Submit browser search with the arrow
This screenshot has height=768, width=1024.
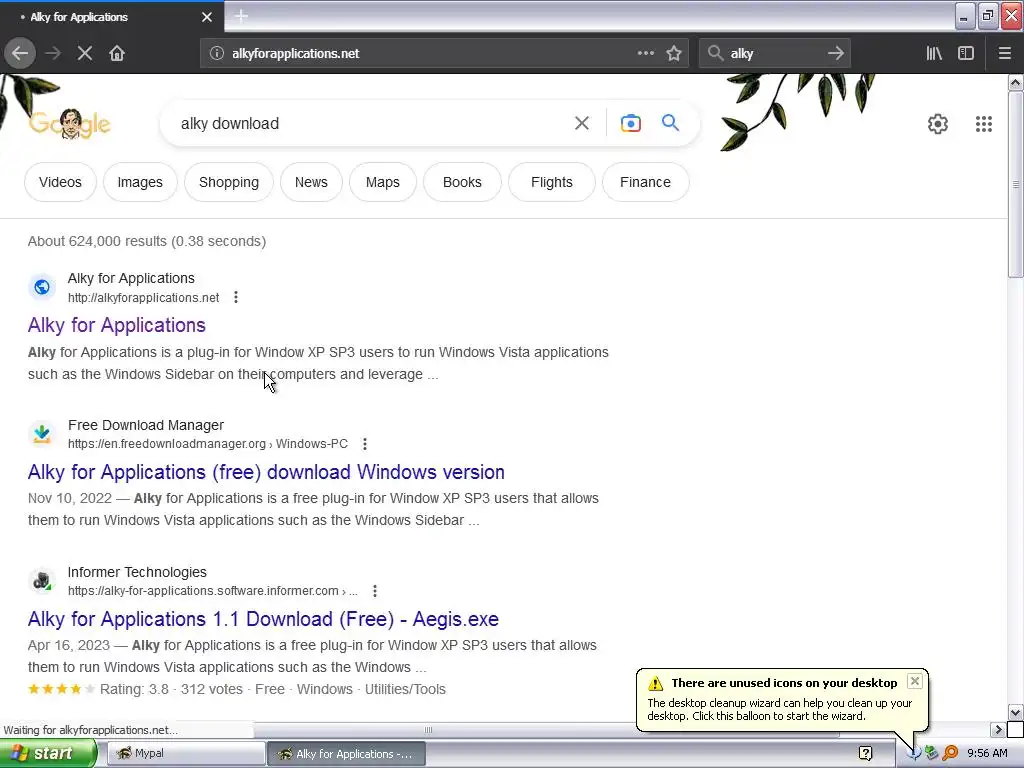click(835, 53)
